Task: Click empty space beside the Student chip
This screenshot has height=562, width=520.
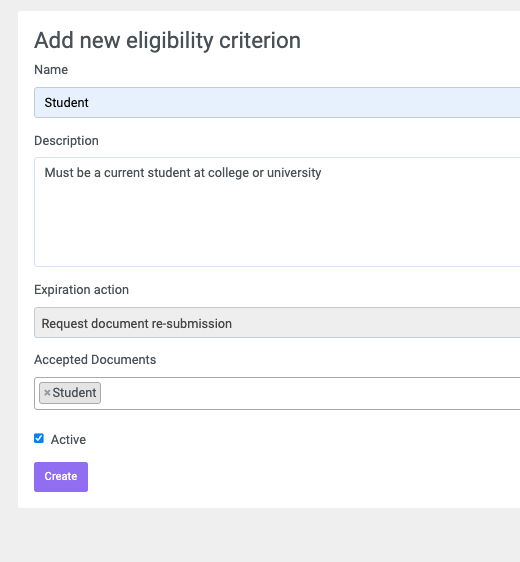Action: coord(308,393)
